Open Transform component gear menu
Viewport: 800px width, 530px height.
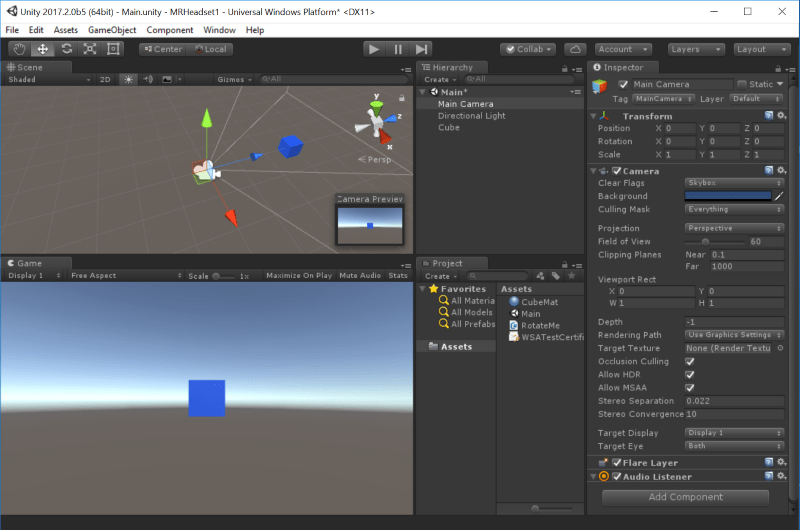coord(782,115)
